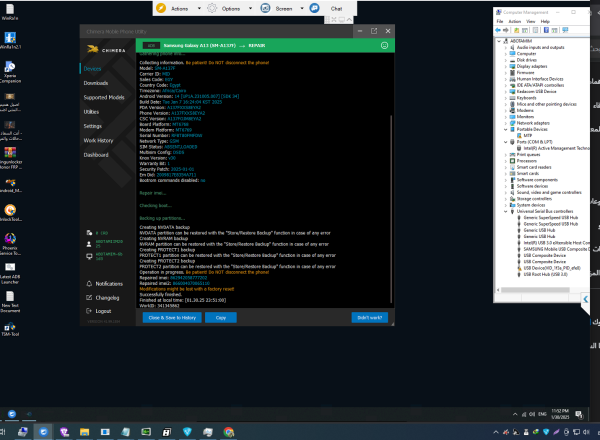The height and width of the screenshot is (440, 600).
Task: Open the Options dropdown arrow
Action: pyautogui.click(x=250, y=8)
